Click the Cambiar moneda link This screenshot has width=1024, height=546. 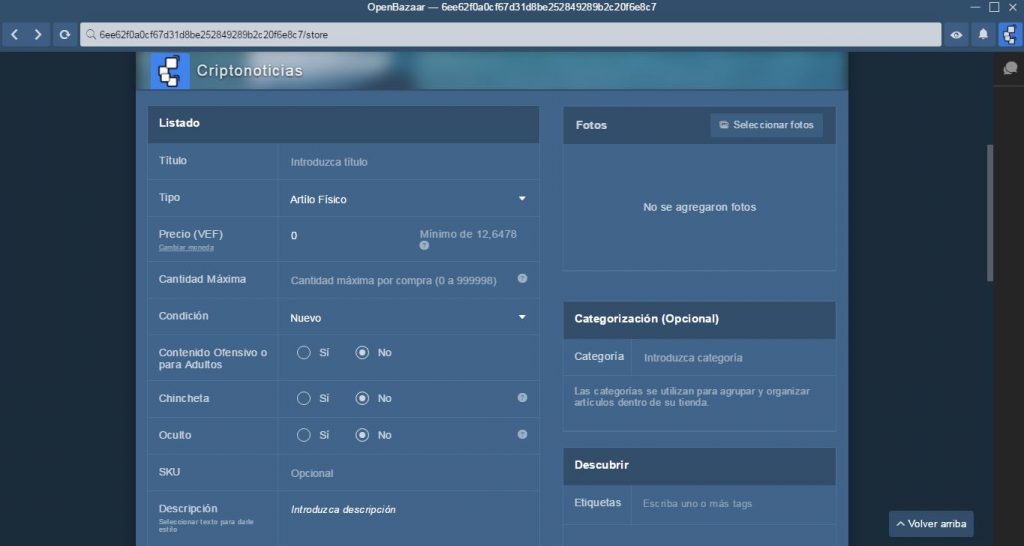[186, 248]
